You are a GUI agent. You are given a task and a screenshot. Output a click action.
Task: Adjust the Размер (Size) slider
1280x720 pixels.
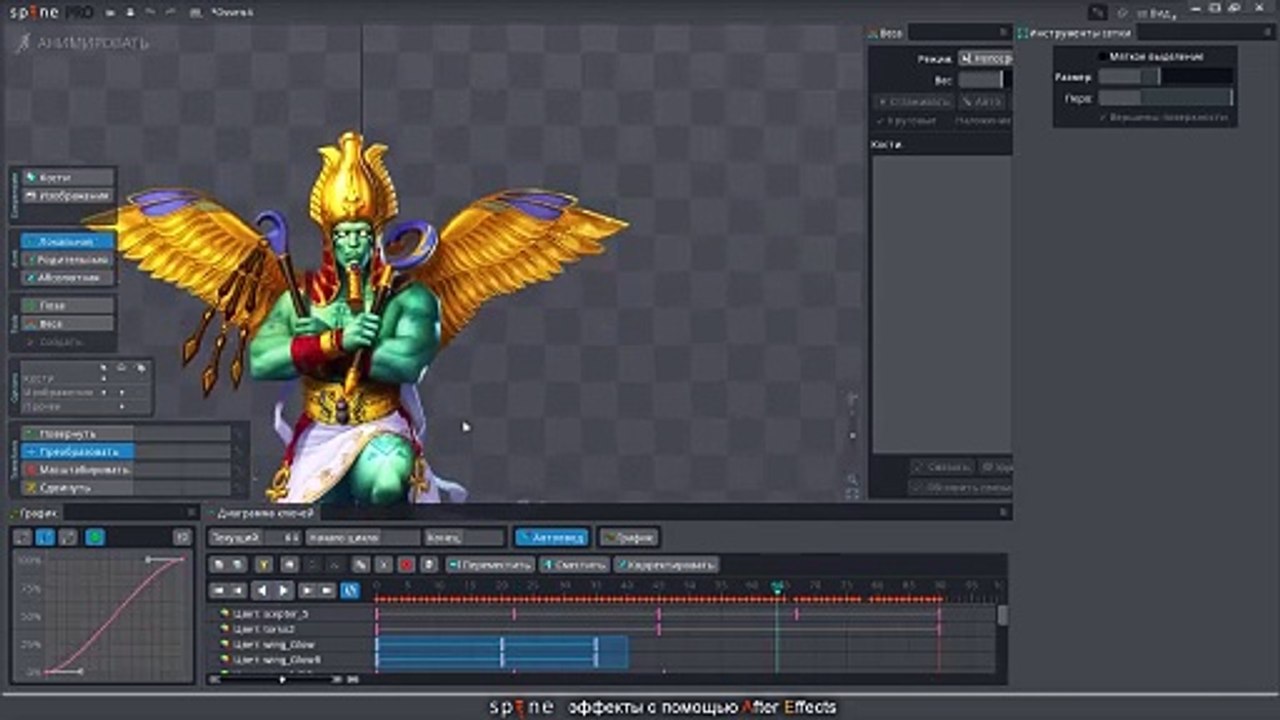click(1165, 76)
